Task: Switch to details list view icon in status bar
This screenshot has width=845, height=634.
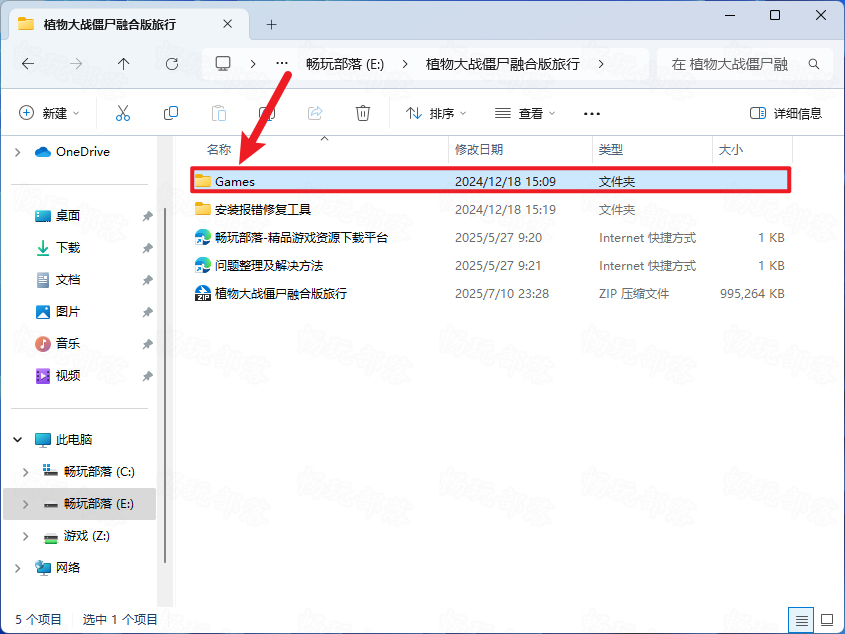Action: (801, 621)
